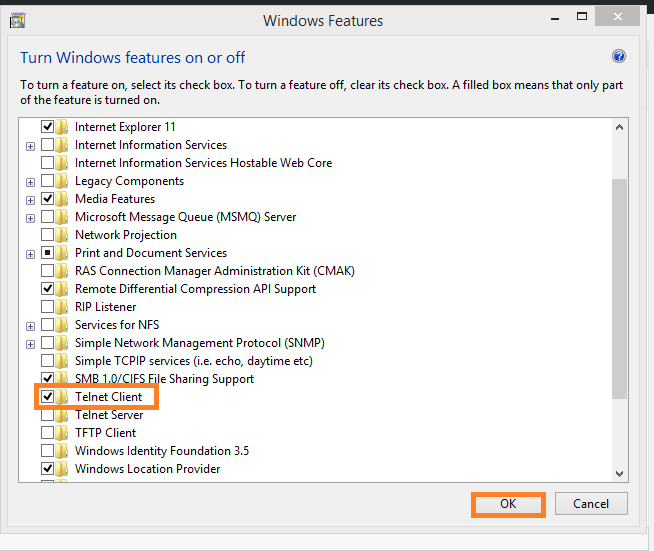Toggle the Print and Document Services checkbox
Image resolution: width=654 pixels, height=551 pixels.
point(48,252)
